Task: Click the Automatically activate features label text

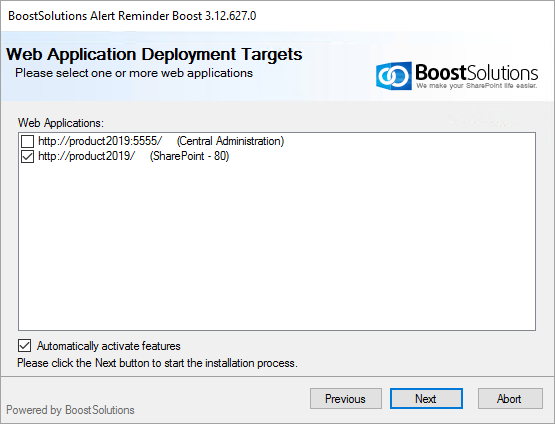Action: pos(109,346)
